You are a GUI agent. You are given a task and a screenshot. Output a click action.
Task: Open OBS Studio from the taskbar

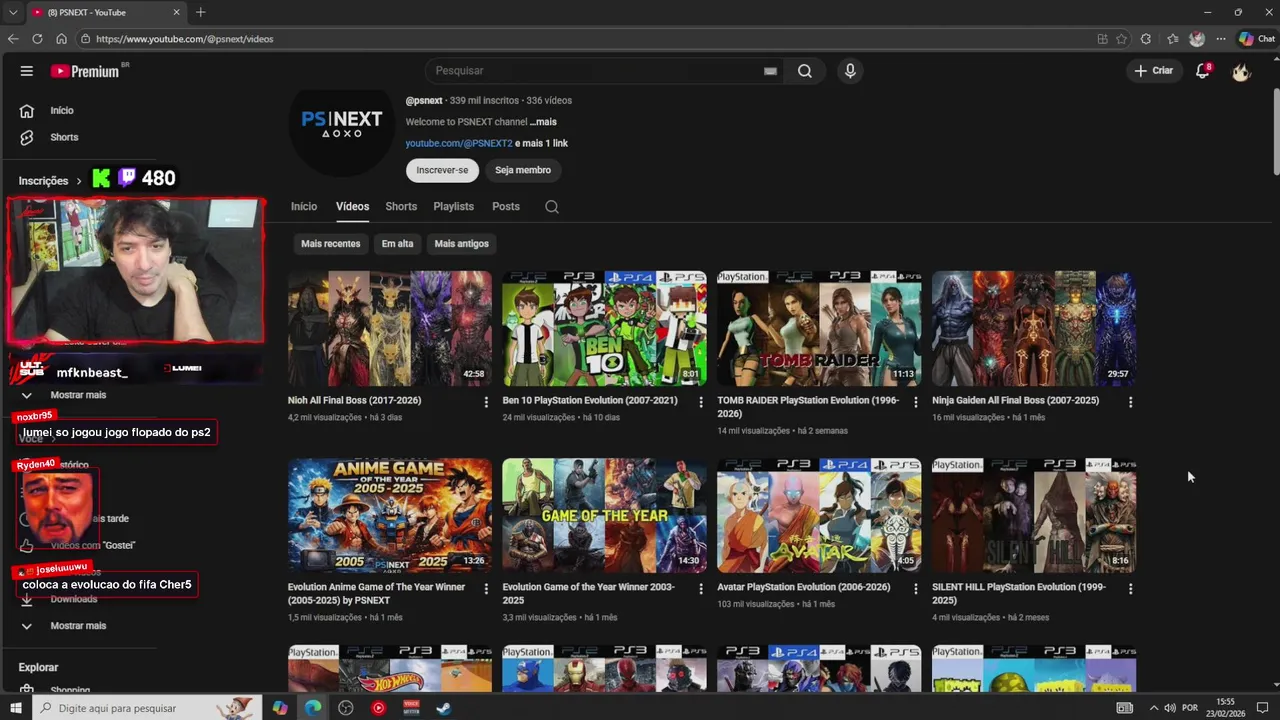346,708
